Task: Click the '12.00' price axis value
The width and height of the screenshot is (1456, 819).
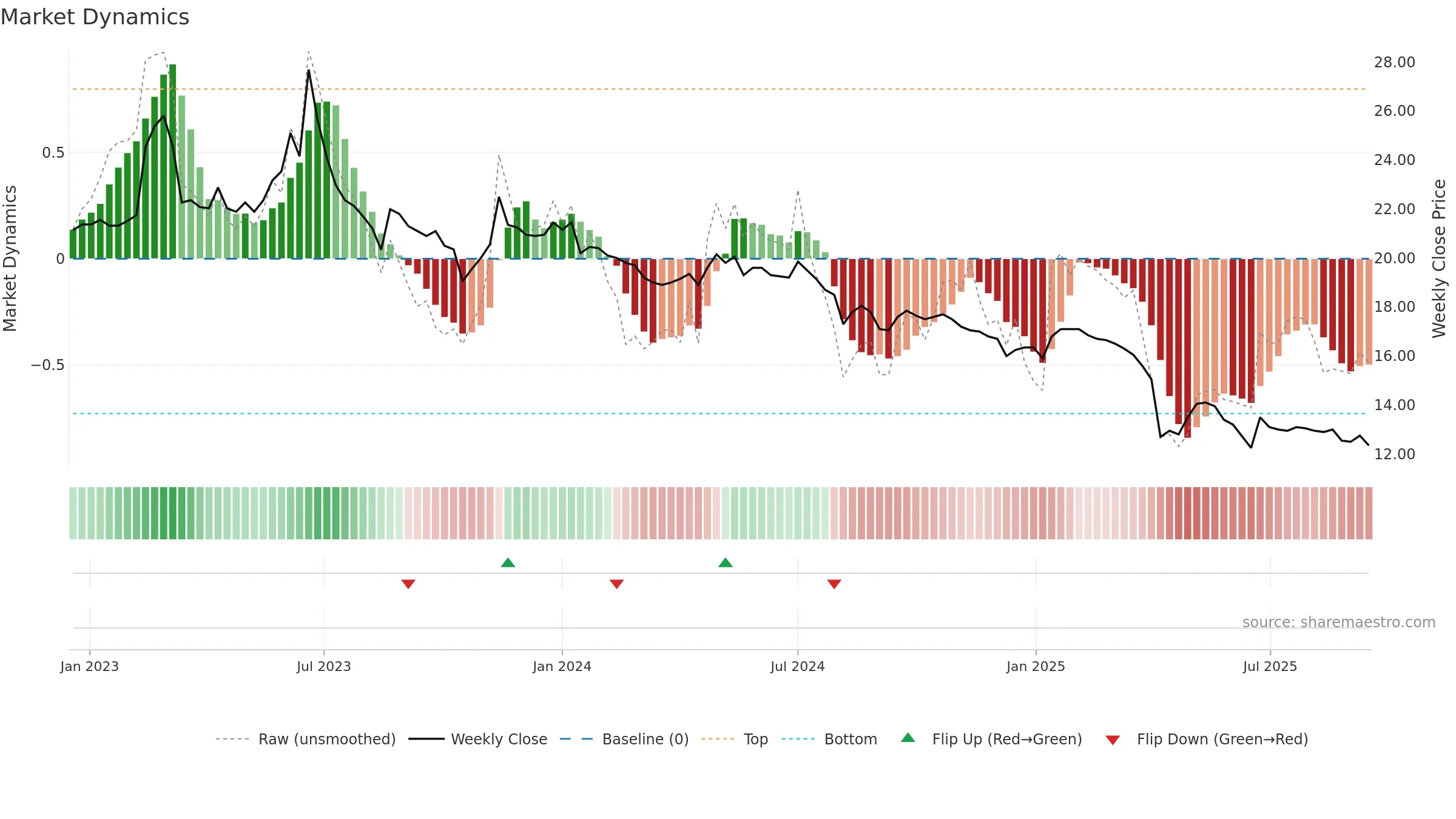Action: click(x=1395, y=454)
